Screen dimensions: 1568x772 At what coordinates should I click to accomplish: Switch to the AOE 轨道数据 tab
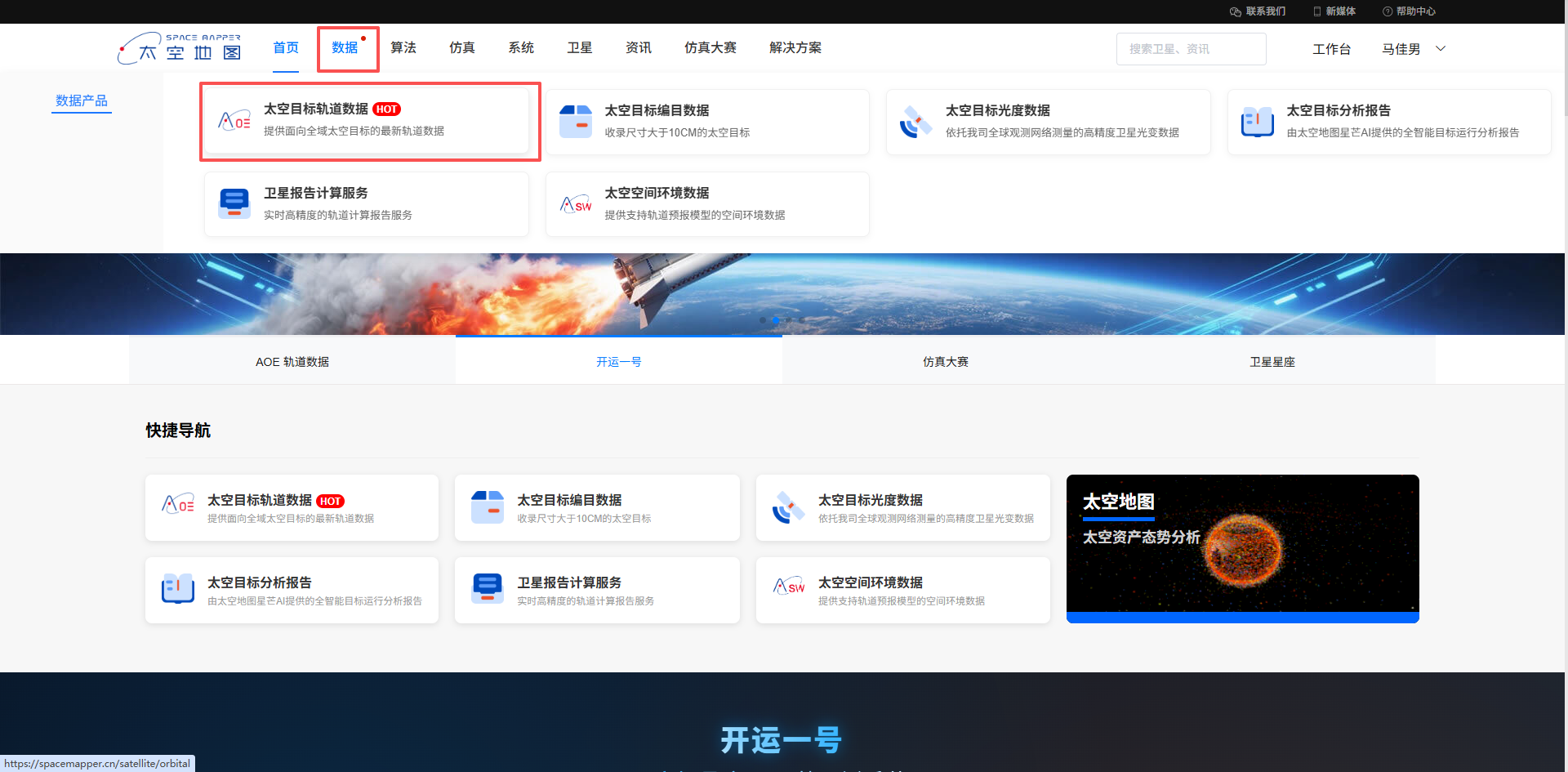pos(292,361)
